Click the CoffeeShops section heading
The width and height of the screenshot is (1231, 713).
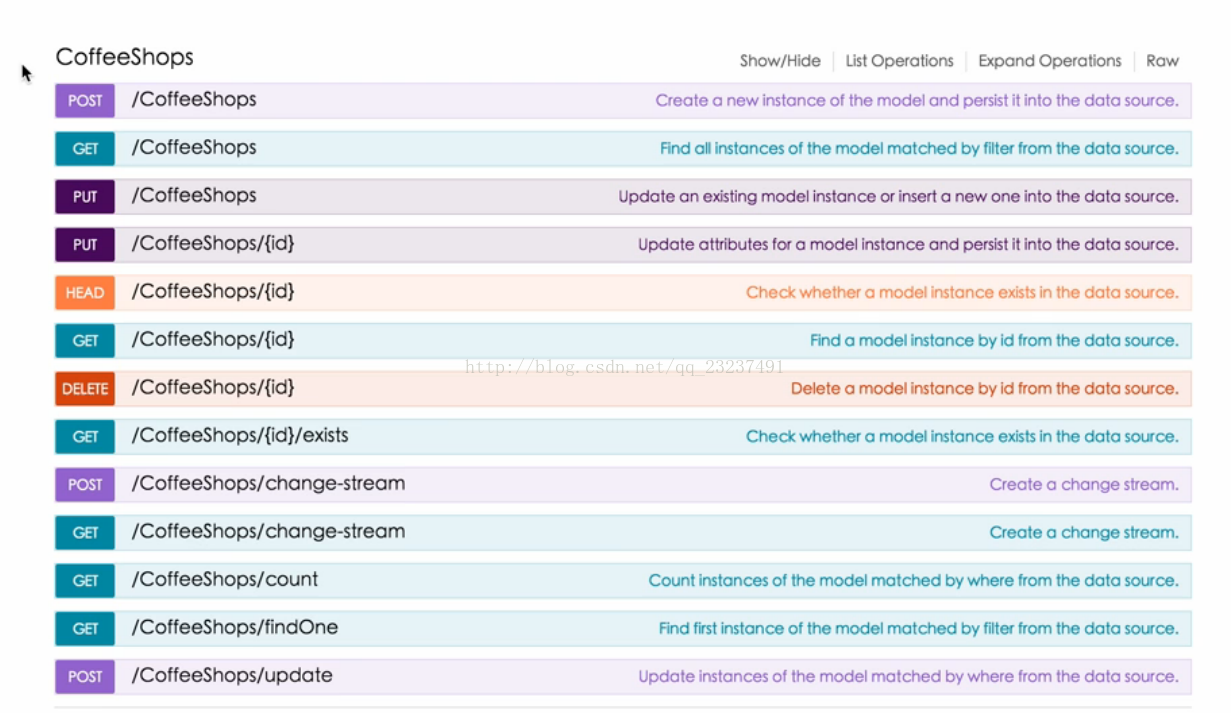pyautogui.click(x=125, y=57)
